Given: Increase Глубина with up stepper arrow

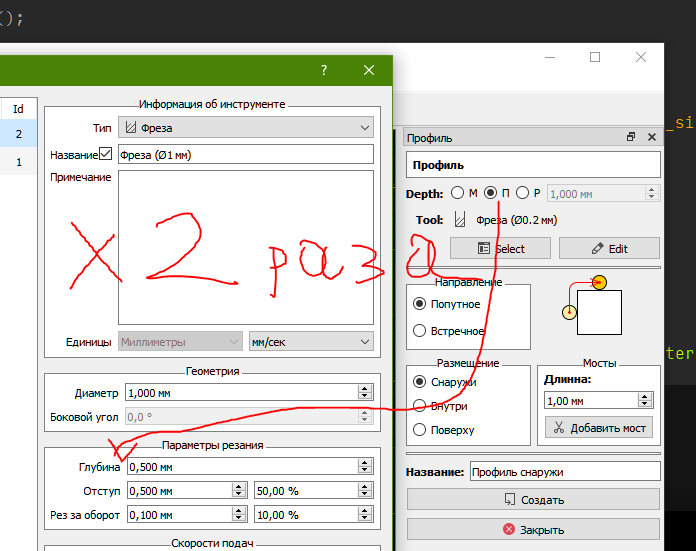Looking at the screenshot, I should pos(365,463).
